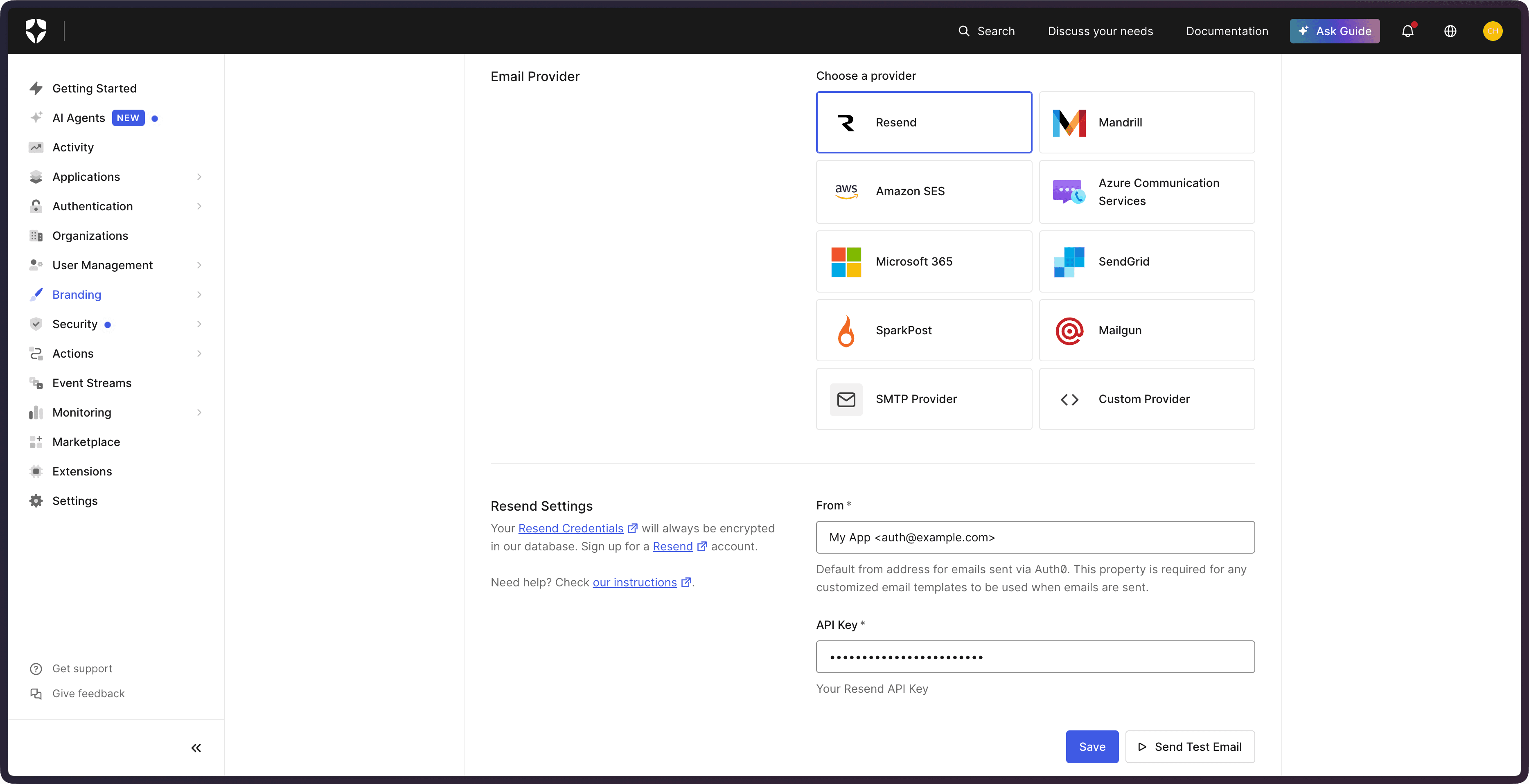The width and height of the screenshot is (1529, 784).
Task: Click the SendGrid logo
Action: coord(1069,262)
